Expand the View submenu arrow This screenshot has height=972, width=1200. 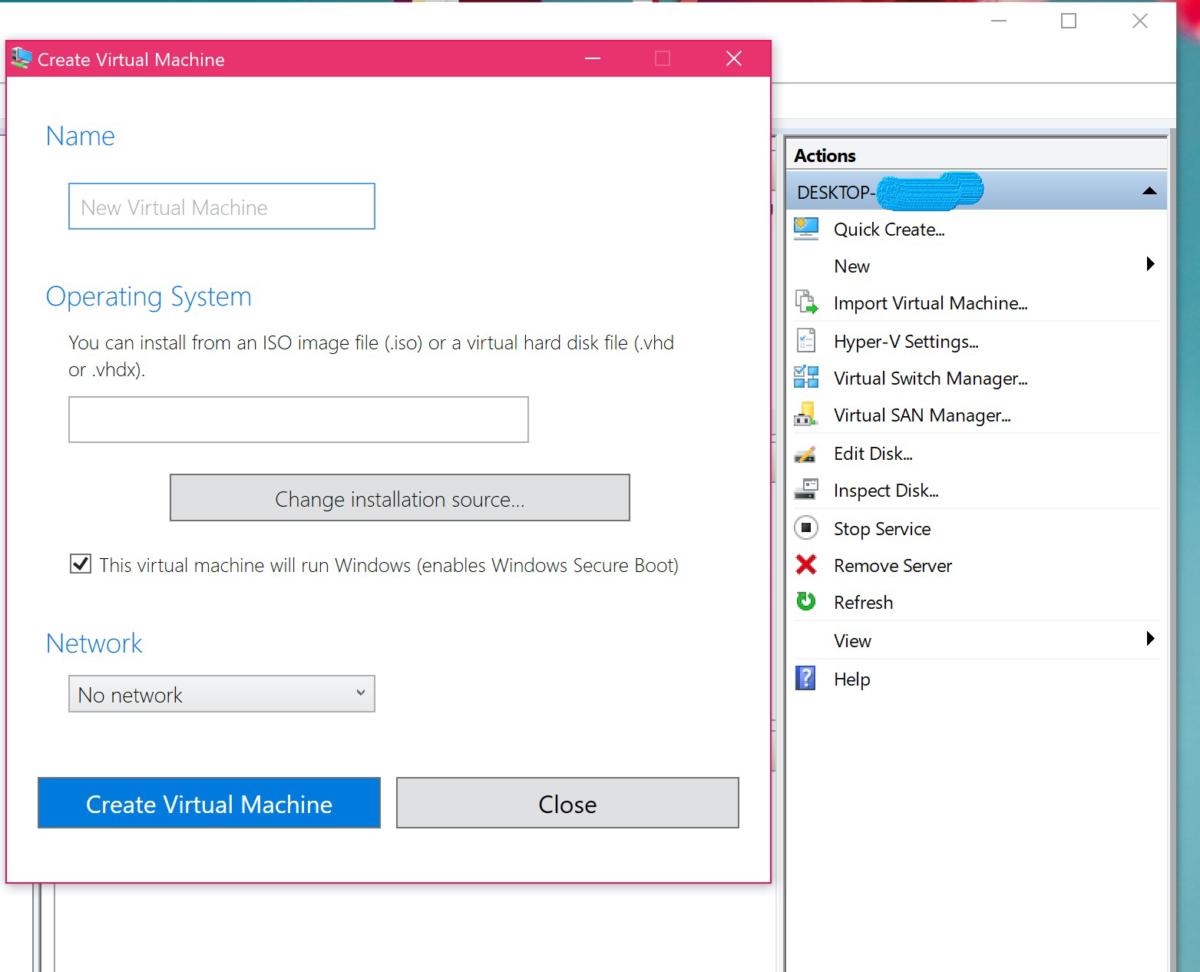(x=1150, y=639)
